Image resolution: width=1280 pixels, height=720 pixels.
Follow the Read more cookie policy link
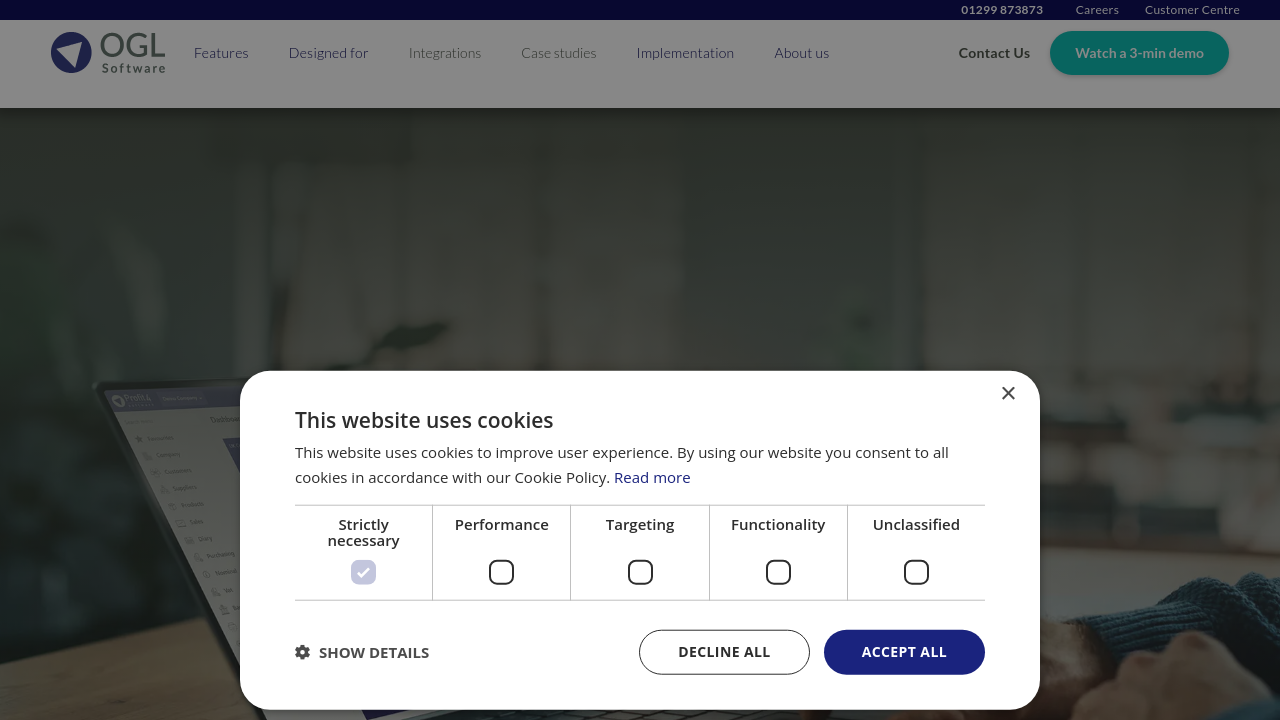pos(652,478)
